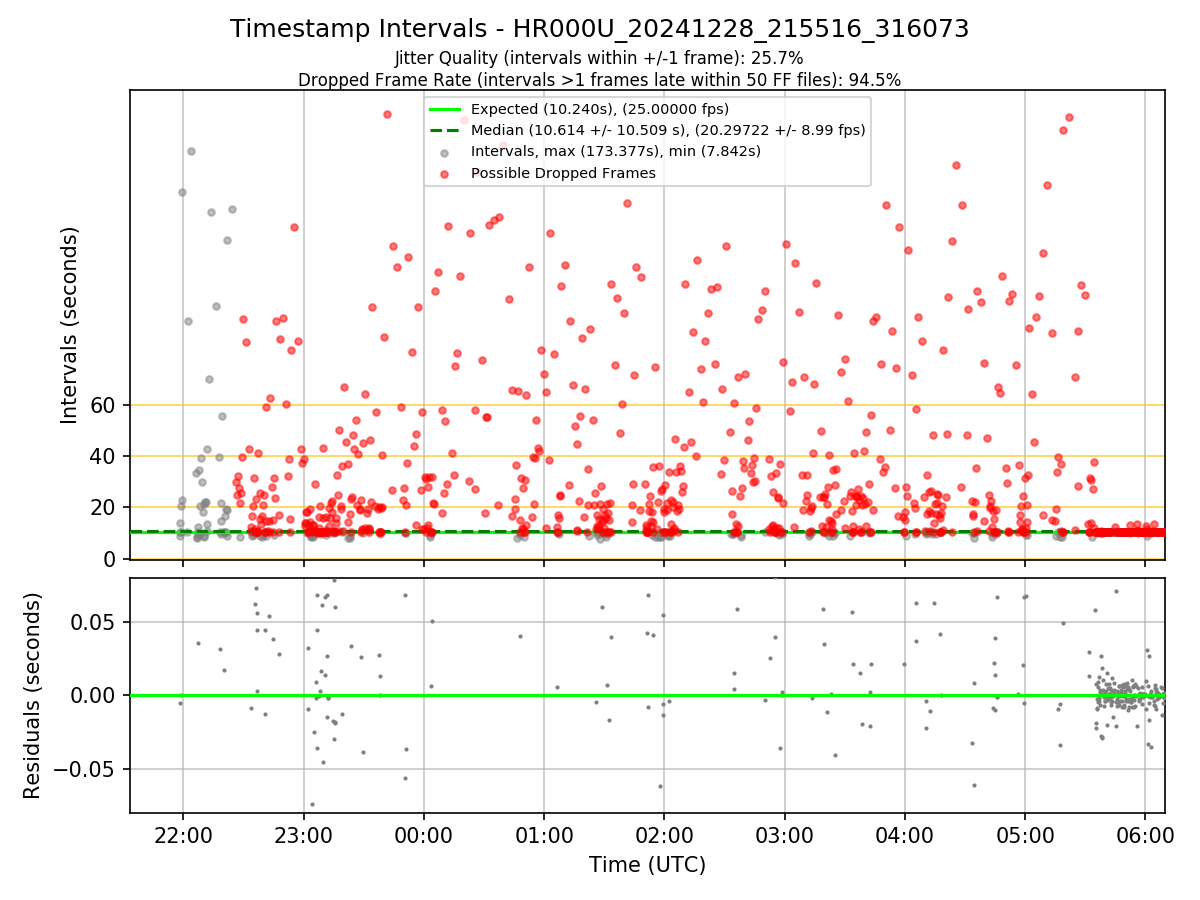1200x900 pixels.
Task: Click the 'Time (UTC)' x-axis label
Action: click(x=647, y=865)
